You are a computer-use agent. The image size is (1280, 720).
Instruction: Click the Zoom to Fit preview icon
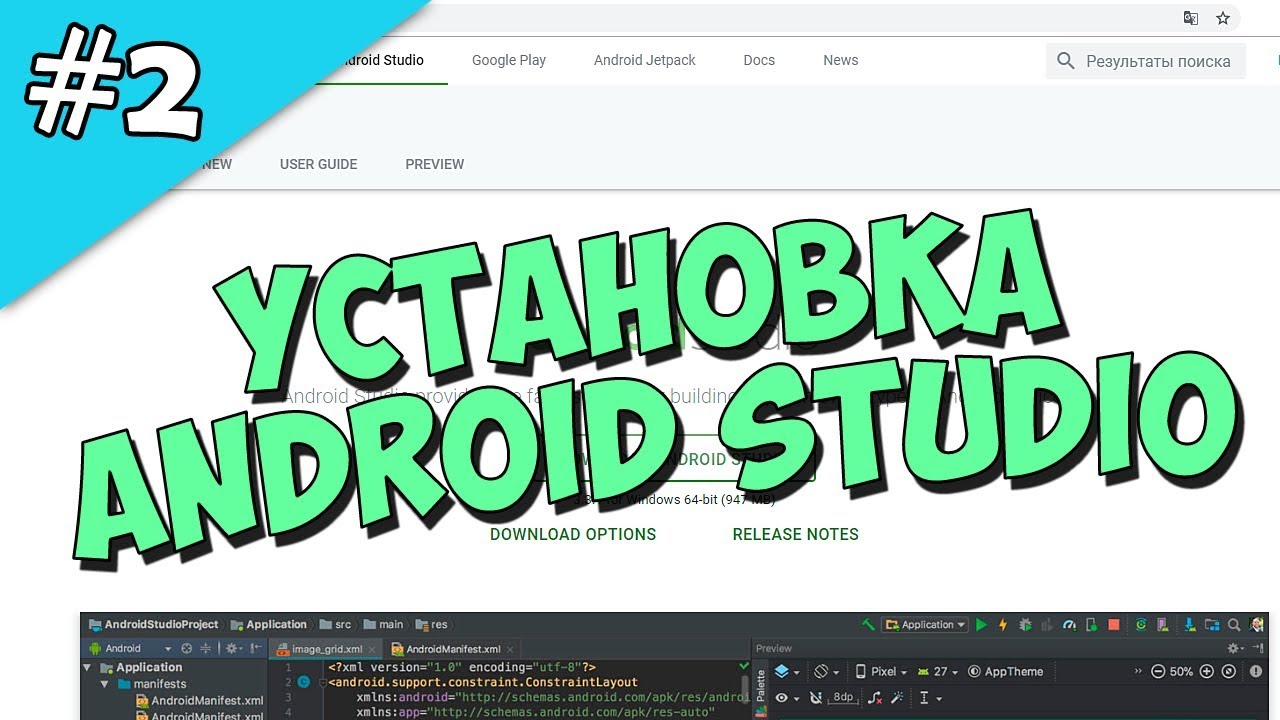(x=1229, y=672)
